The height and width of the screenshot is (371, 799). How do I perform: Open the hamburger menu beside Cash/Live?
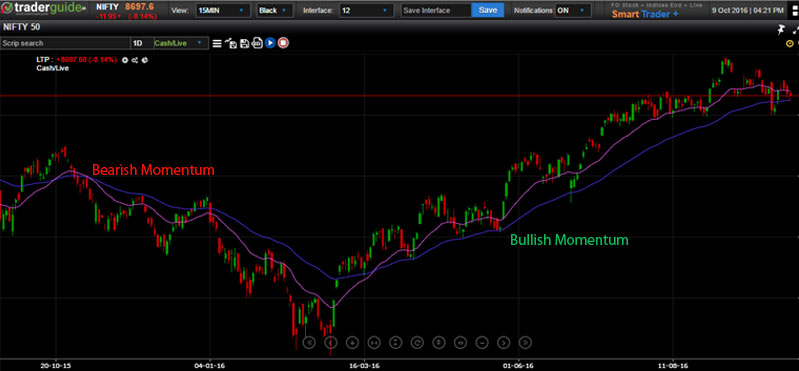217,43
